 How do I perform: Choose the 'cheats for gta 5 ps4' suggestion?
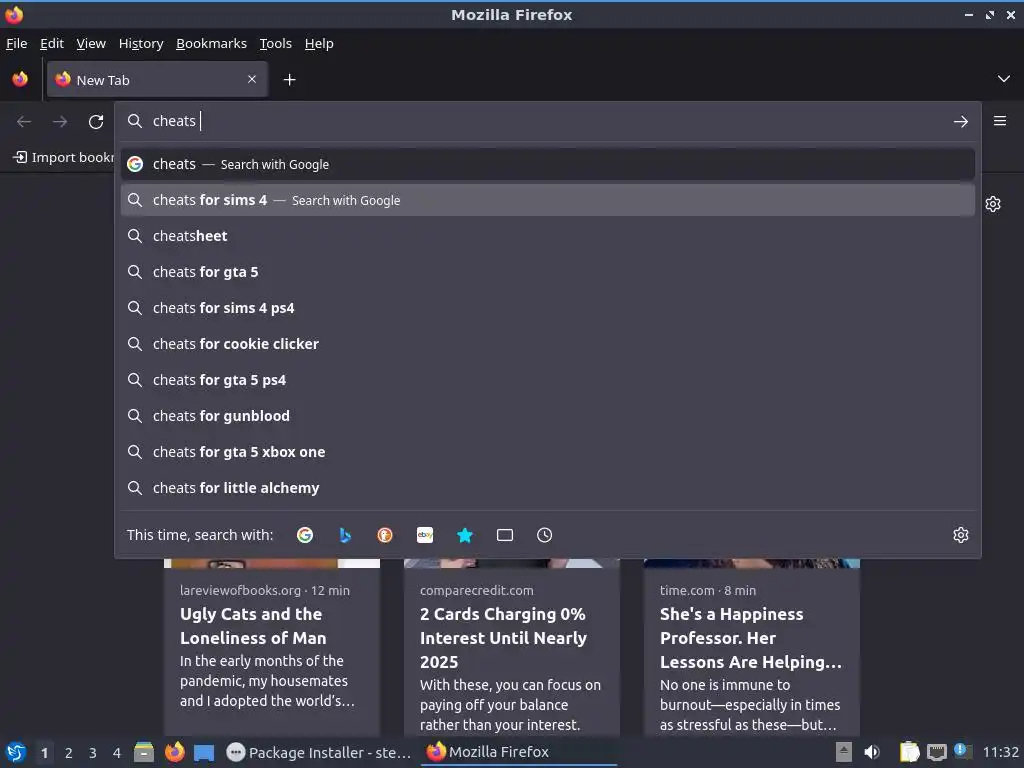click(548, 380)
